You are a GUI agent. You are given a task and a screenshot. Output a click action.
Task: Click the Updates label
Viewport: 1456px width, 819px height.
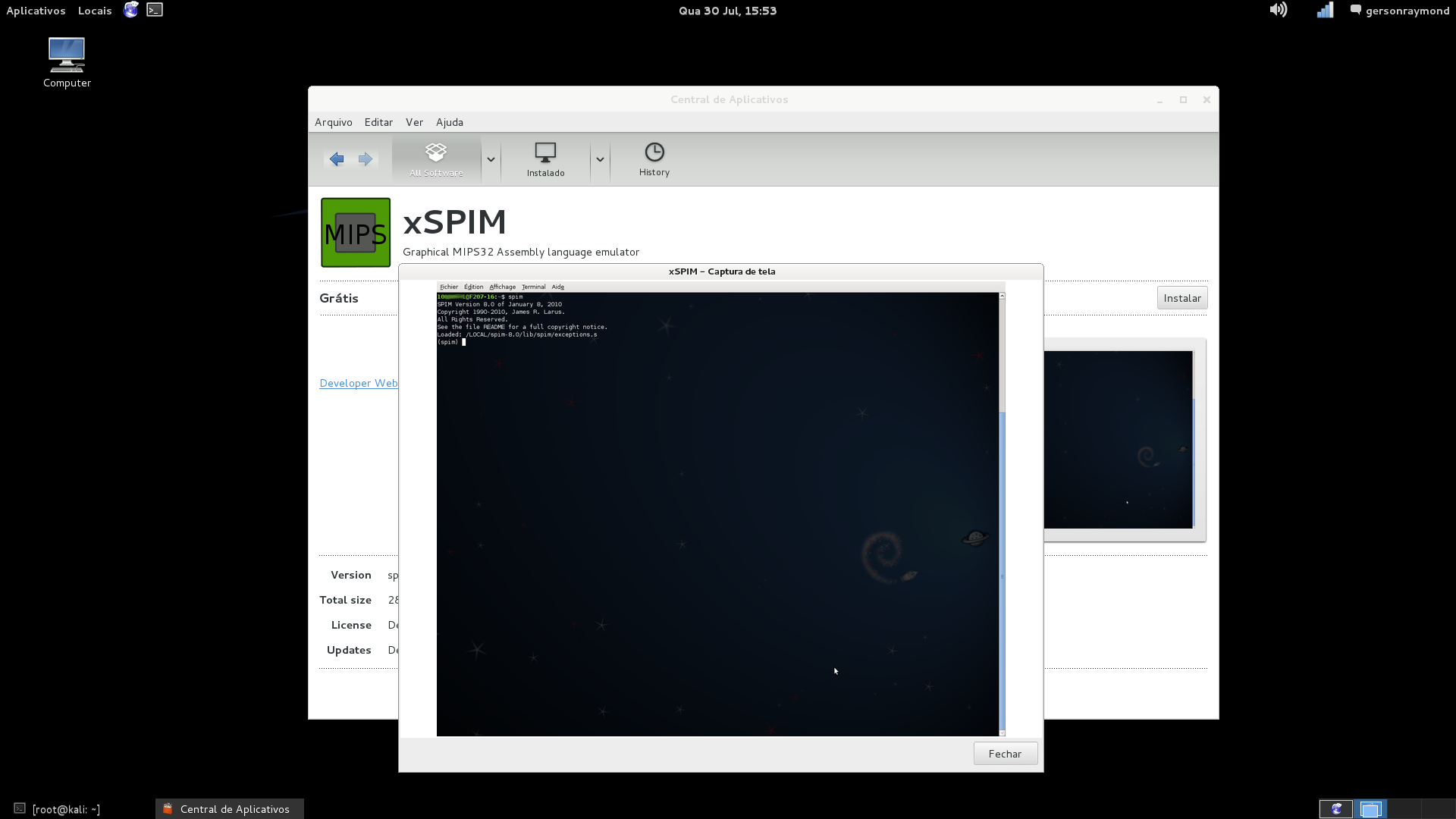coord(349,650)
